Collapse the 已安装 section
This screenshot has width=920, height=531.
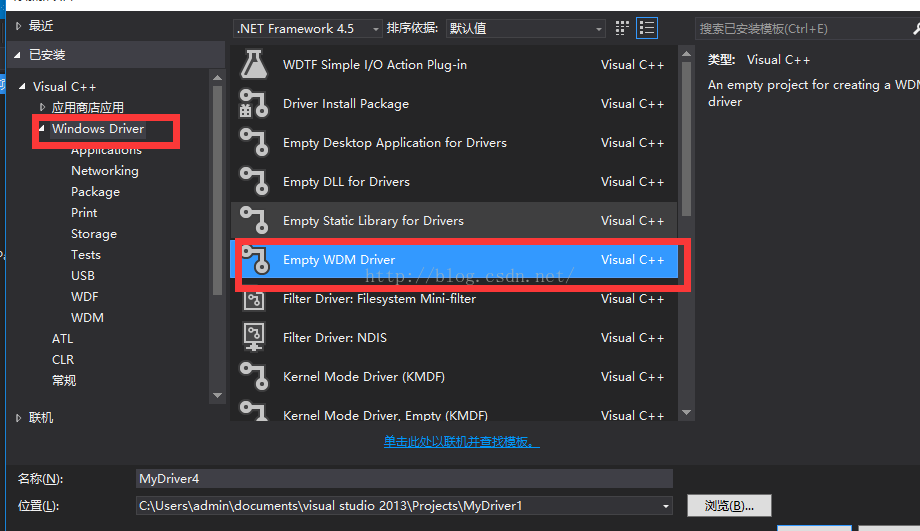(18, 55)
